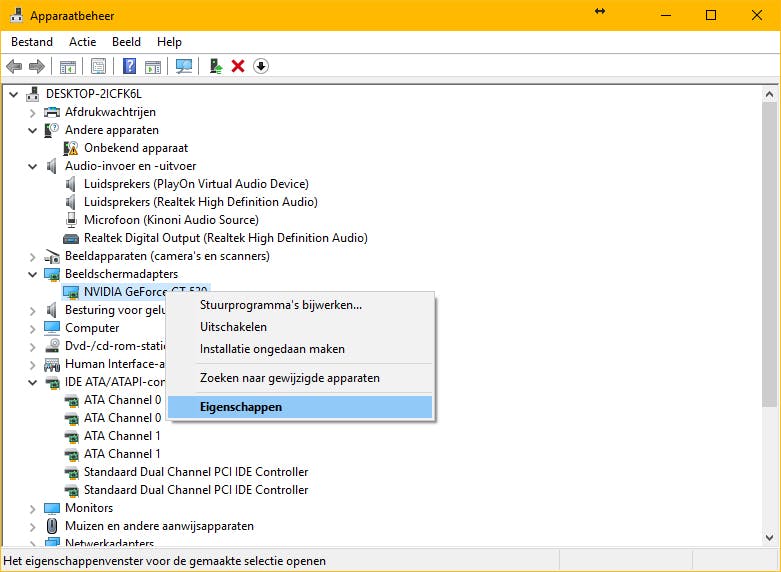Select the DESKTOP-2ICFK6L computer icon
The image size is (781, 572).
click(x=33, y=94)
